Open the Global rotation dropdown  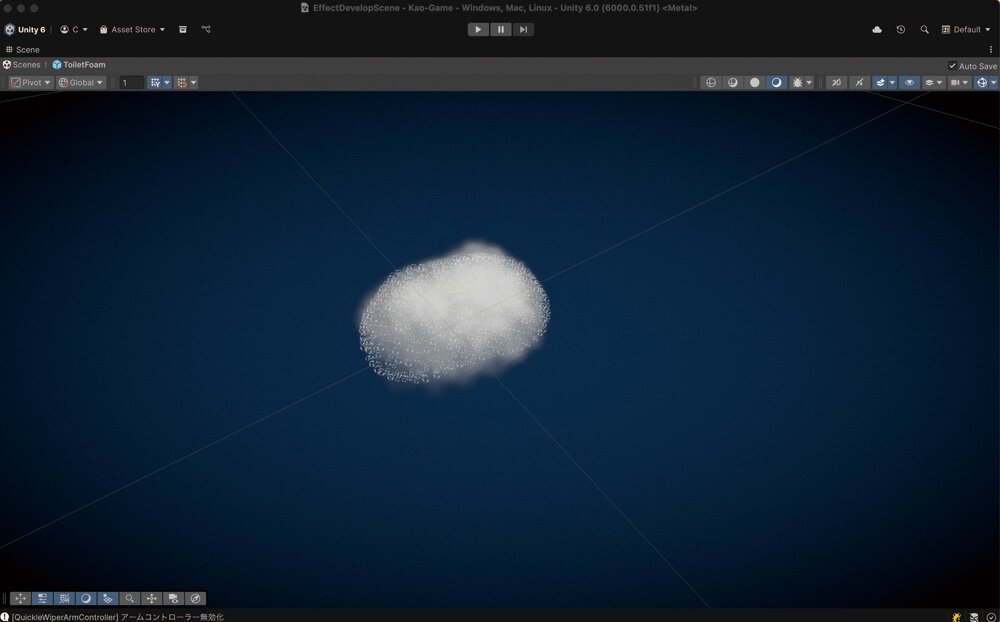pyautogui.click(x=81, y=82)
